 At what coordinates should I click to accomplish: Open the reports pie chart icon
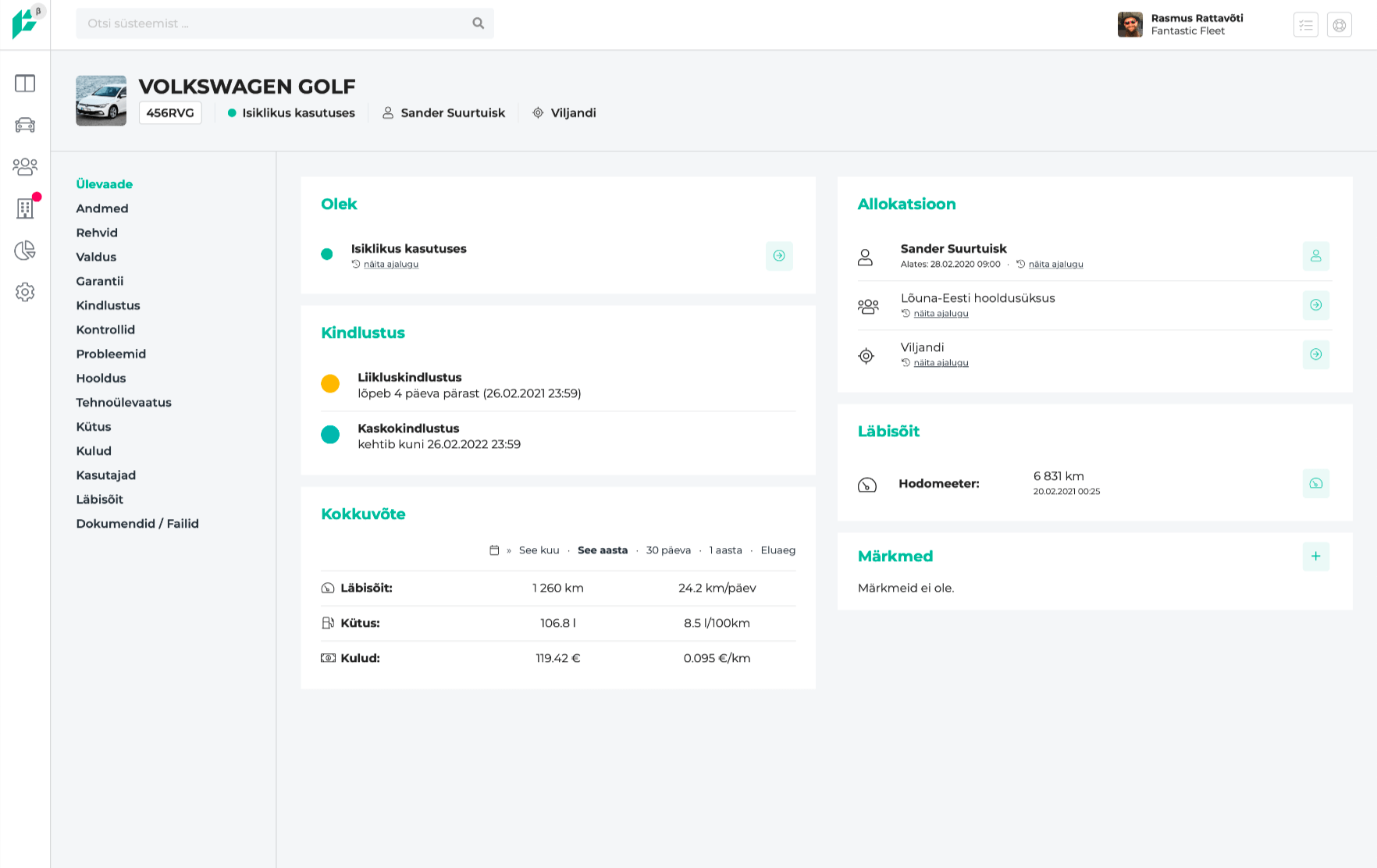pyautogui.click(x=25, y=250)
